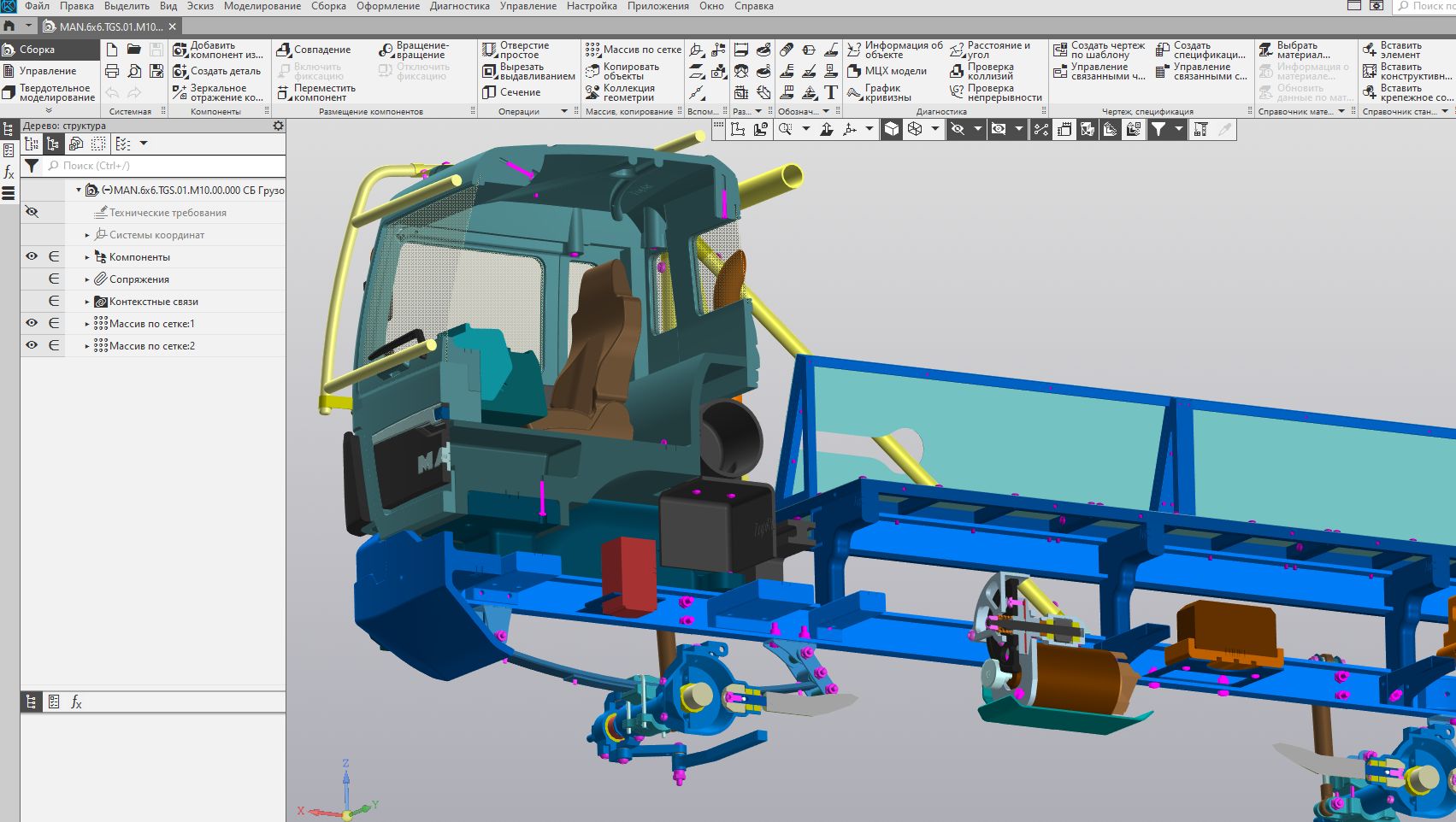
Task: Open the 'Моделирование' menu
Action: pos(262,6)
